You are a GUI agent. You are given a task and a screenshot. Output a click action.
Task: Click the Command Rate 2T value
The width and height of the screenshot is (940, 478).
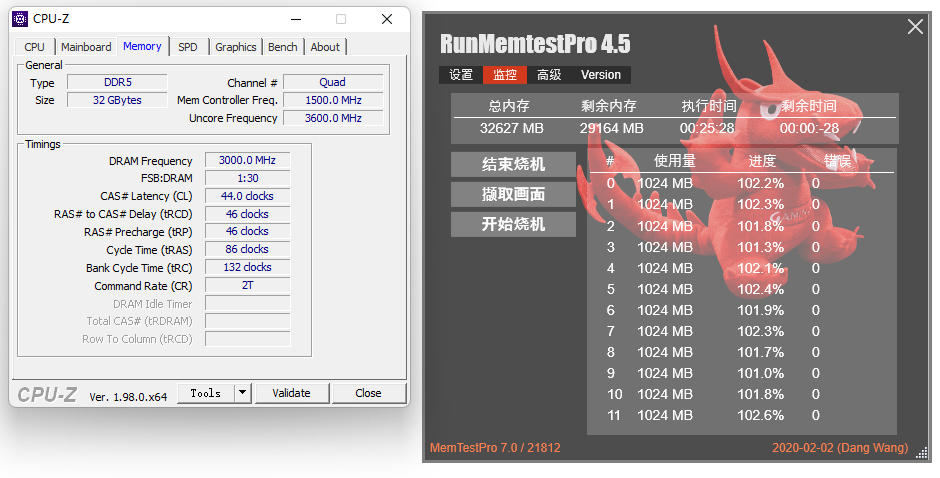pos(248,285)
